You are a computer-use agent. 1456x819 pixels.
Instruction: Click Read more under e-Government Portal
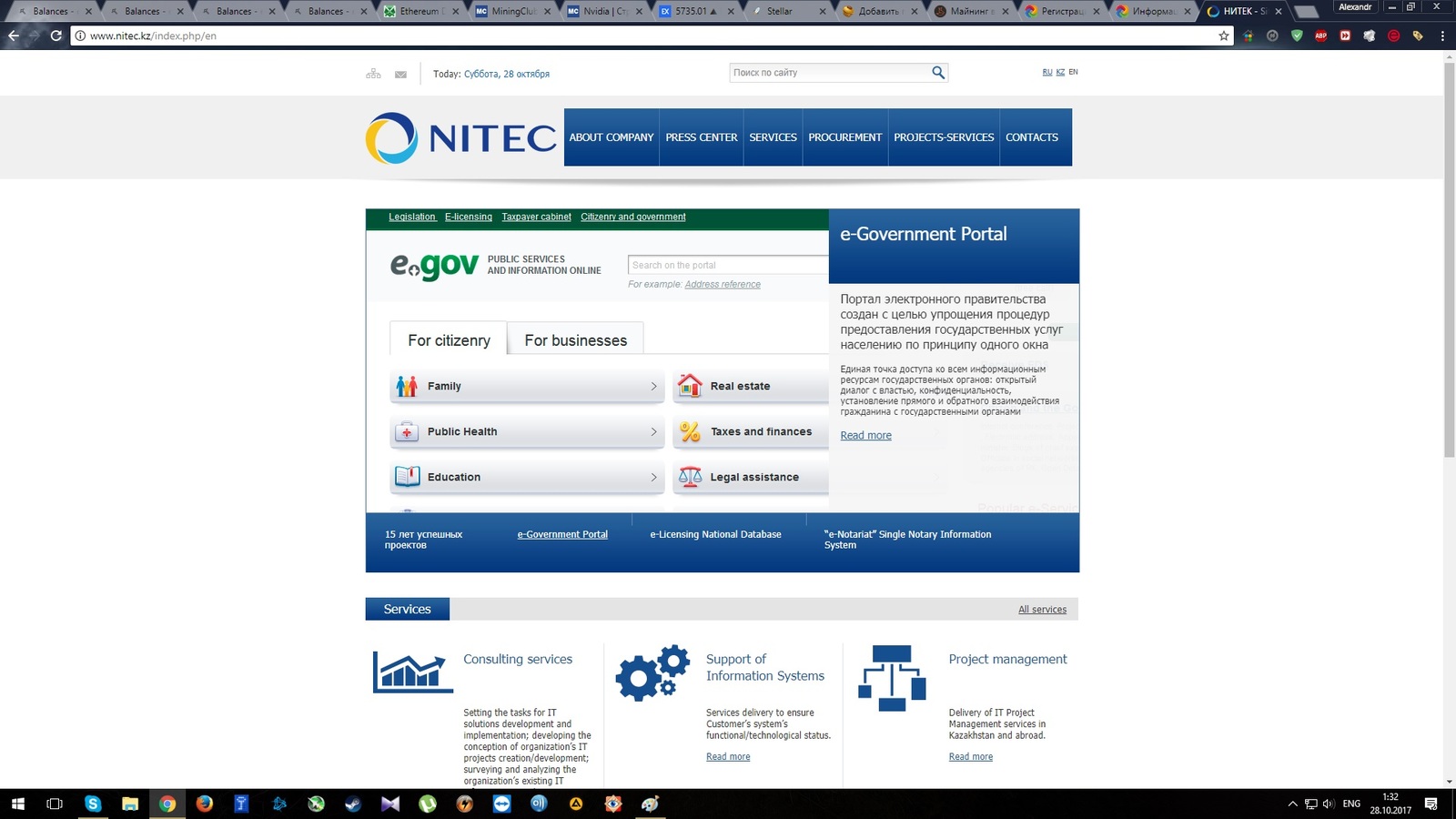coord(865,436)
